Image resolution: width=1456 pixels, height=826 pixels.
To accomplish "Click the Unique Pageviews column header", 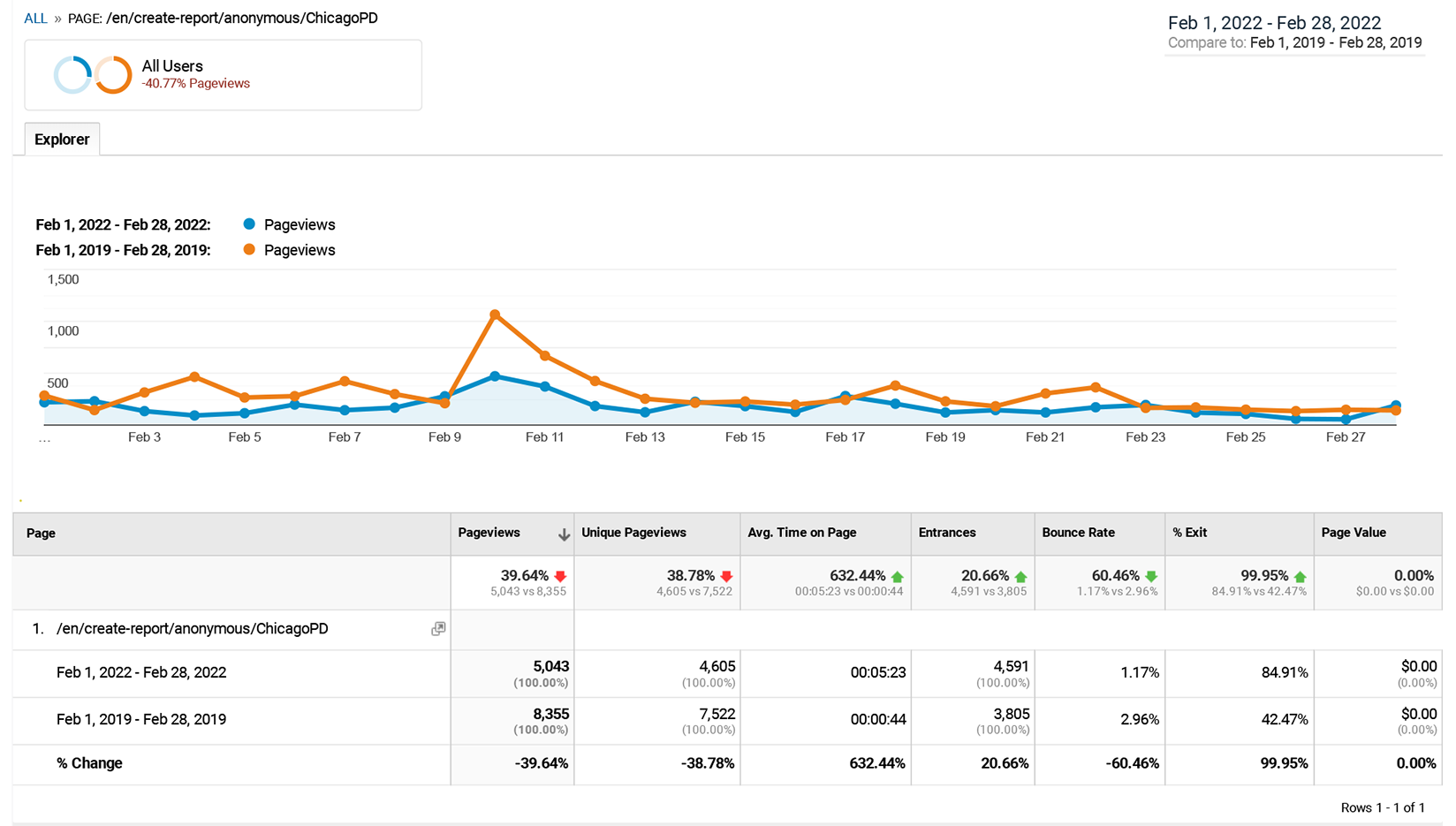I will pos(657,534).
